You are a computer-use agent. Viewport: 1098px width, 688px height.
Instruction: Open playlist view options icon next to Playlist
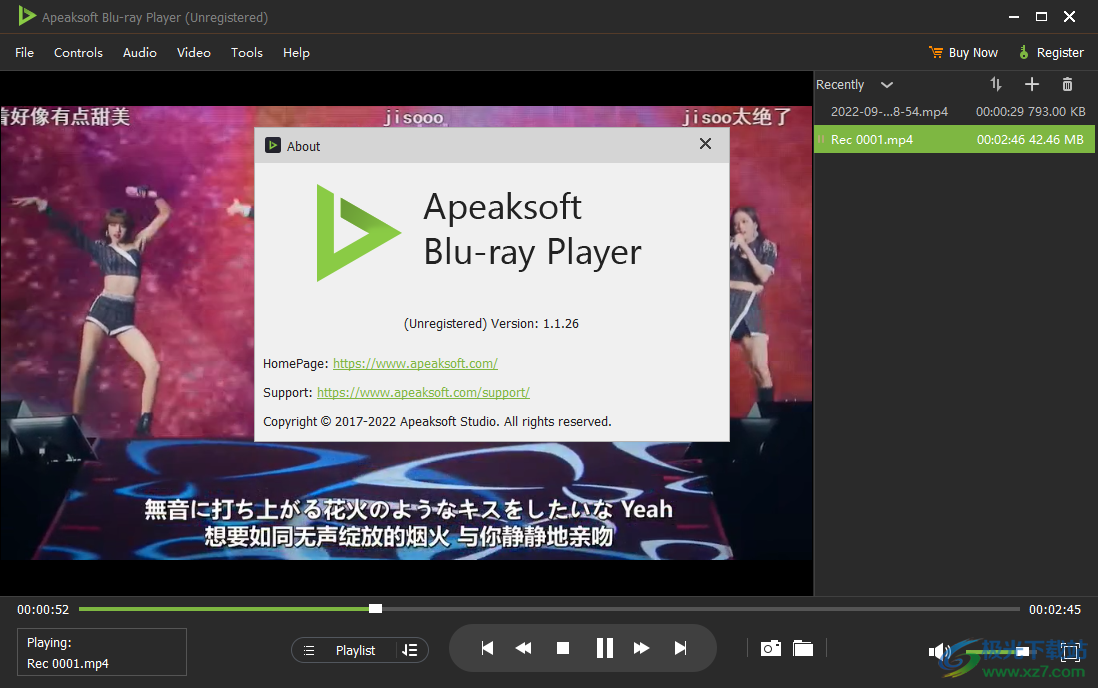point(410,650)
